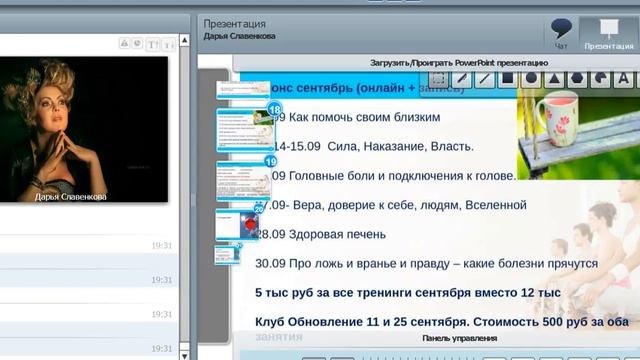
Task: Pick the pie-sector shape tool
Action: pos(600,78)
